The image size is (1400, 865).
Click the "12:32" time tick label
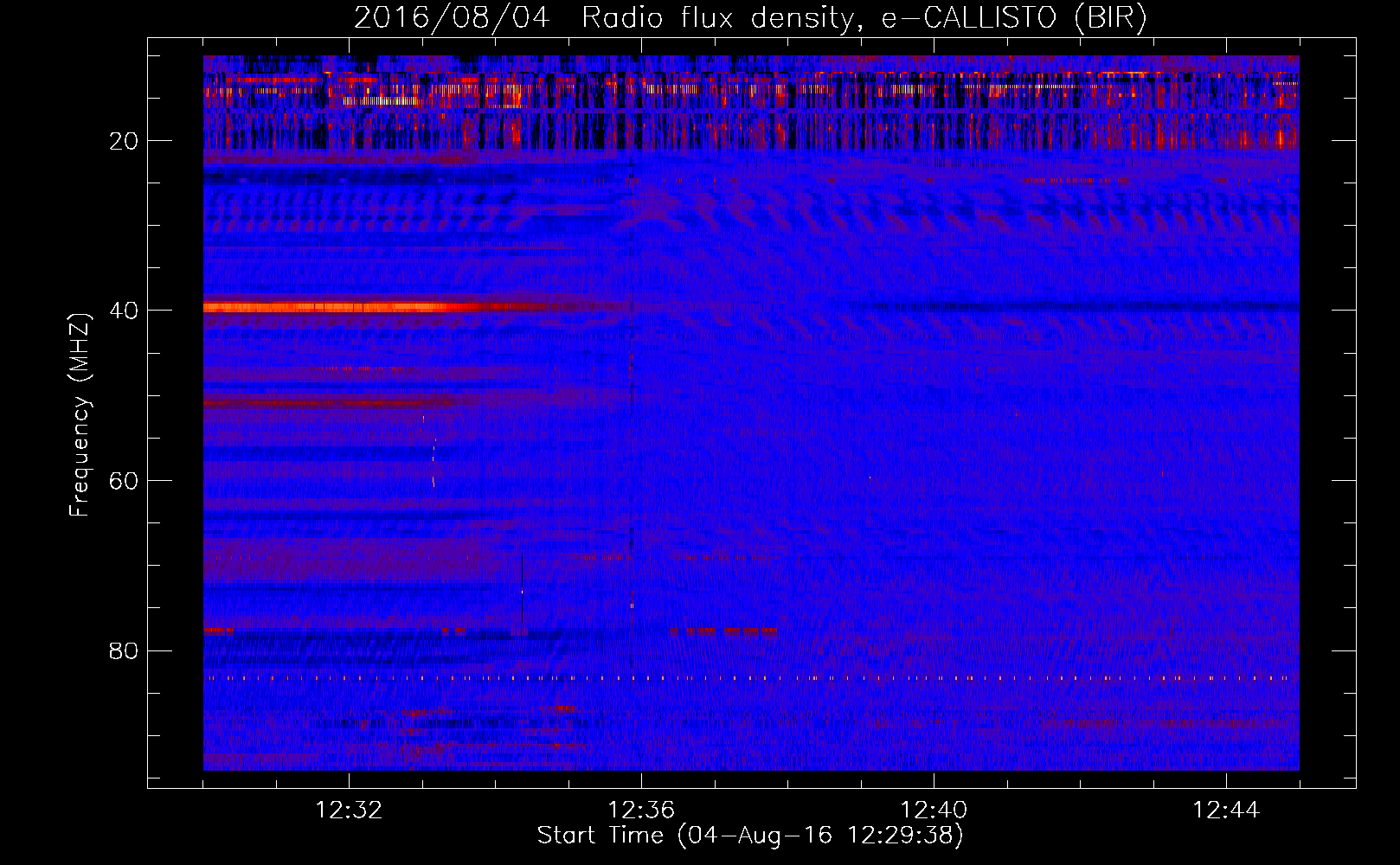(x=349, y=811)
